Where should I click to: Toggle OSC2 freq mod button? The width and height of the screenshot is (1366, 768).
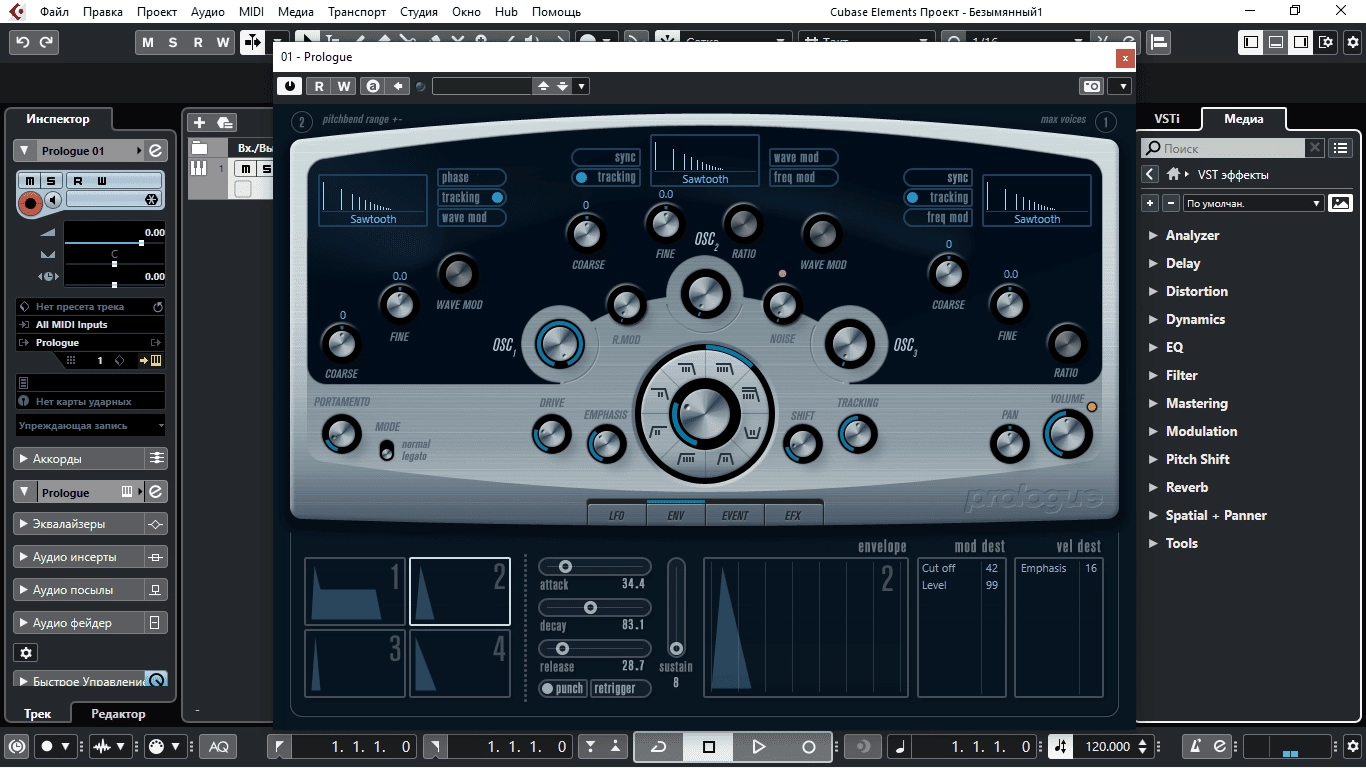tap(803, 178)
